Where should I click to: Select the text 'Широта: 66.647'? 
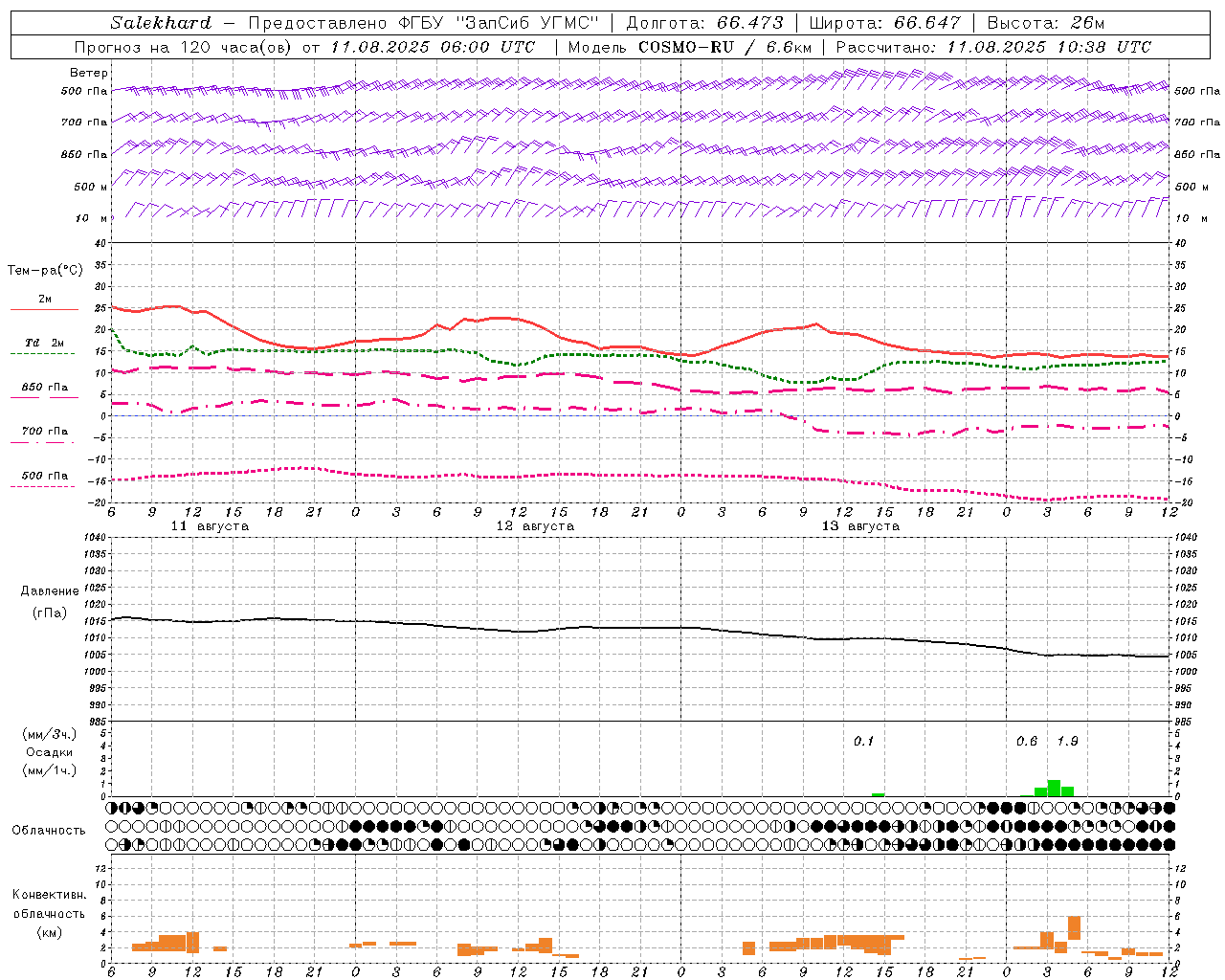pos(884,23)
